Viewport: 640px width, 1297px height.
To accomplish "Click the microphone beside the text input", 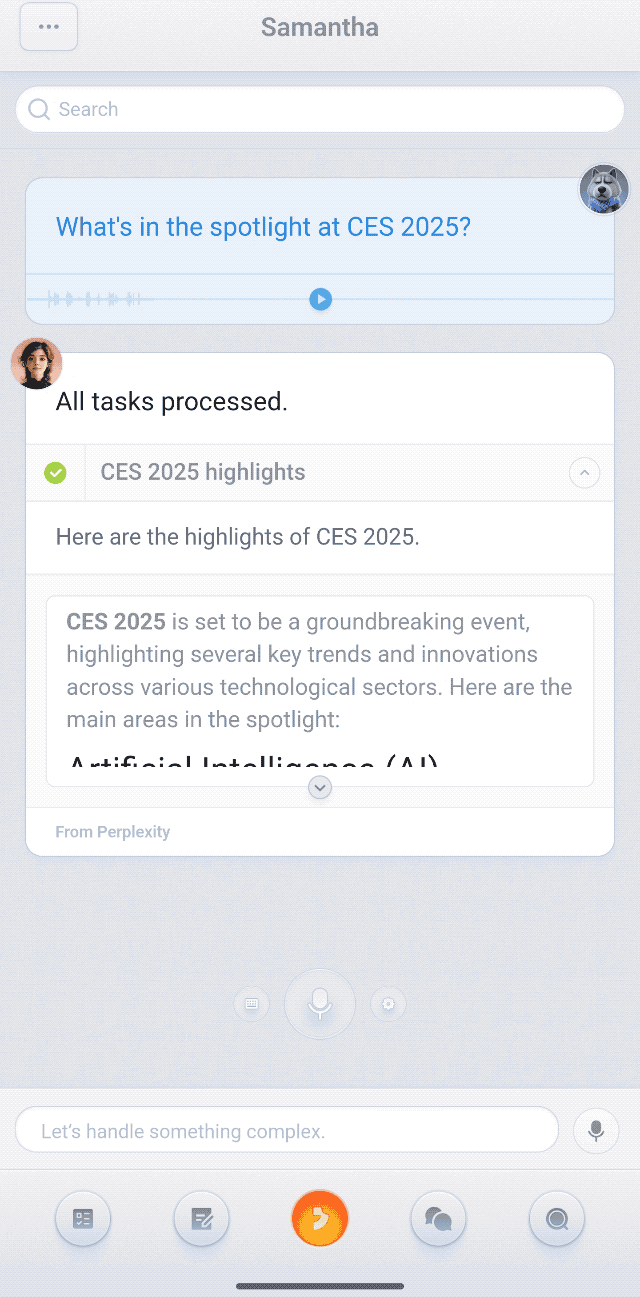I will point(596,1131).
